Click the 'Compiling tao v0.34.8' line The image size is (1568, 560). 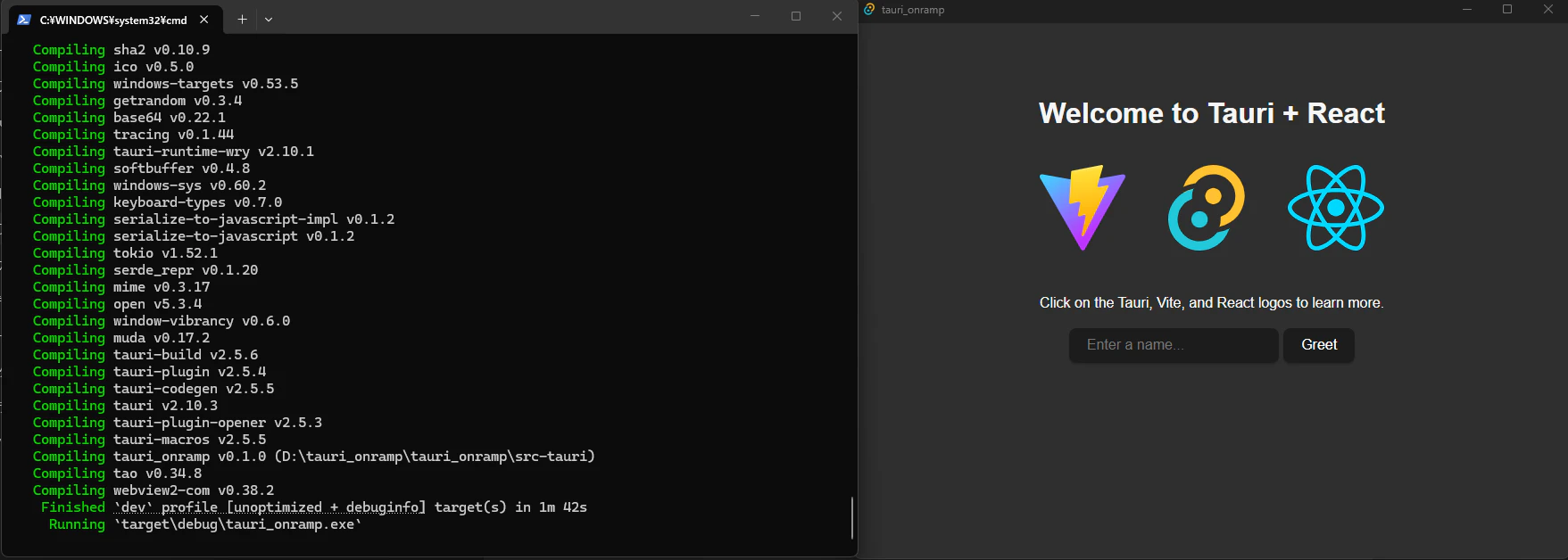118,474
